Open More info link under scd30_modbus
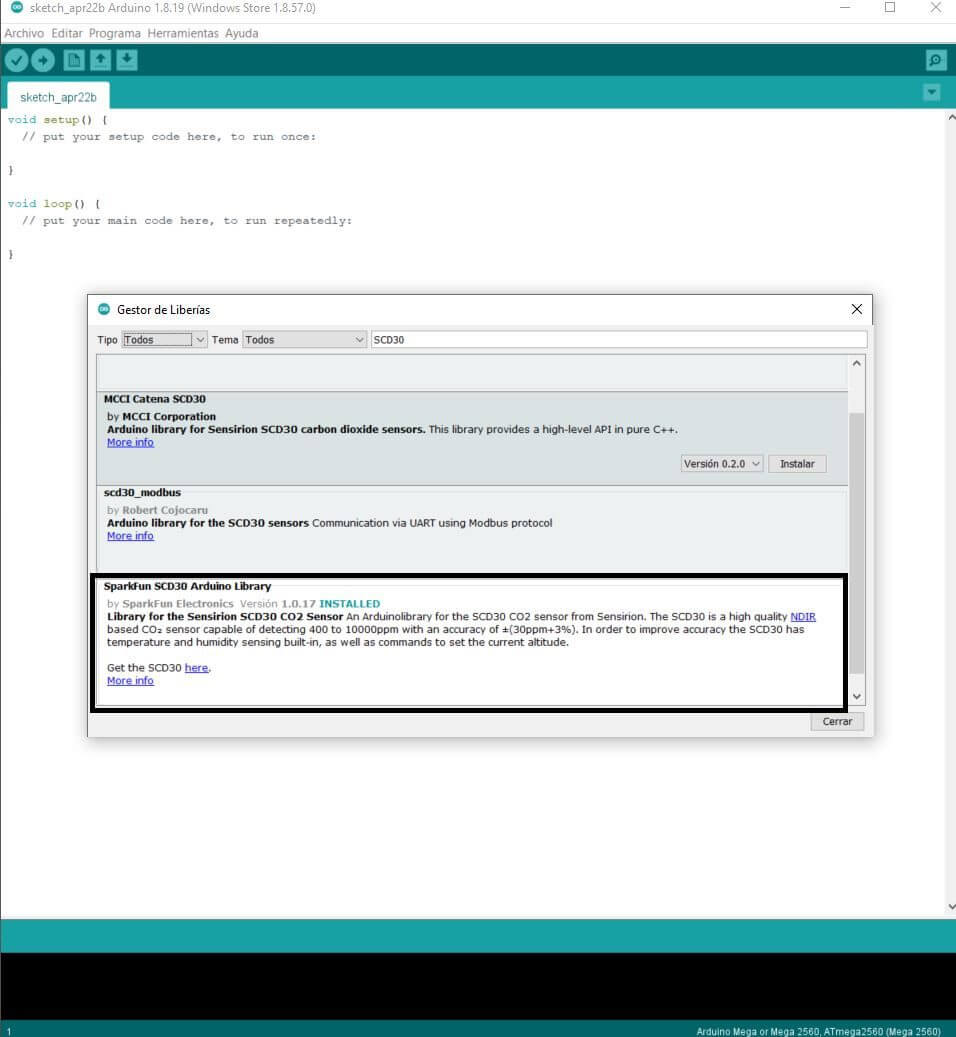Screen dimensions: 956x1037 [130, 536]
